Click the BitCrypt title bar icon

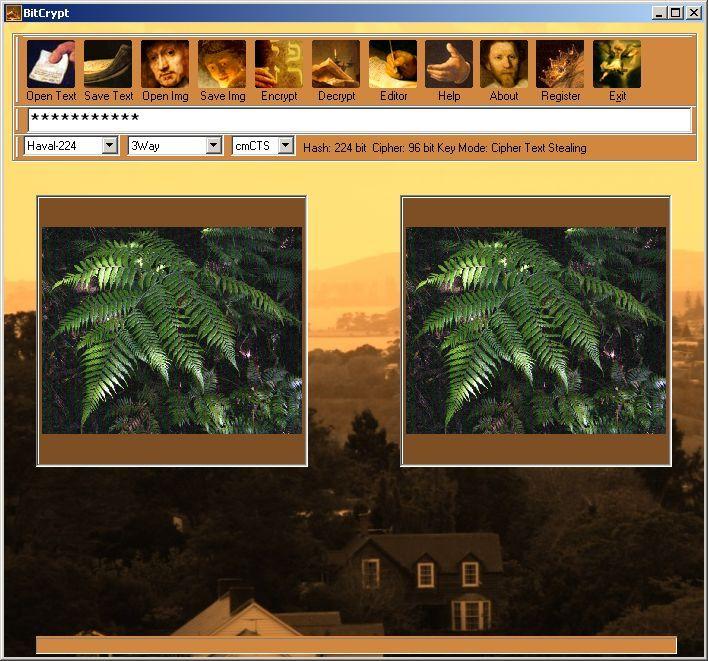13,12
